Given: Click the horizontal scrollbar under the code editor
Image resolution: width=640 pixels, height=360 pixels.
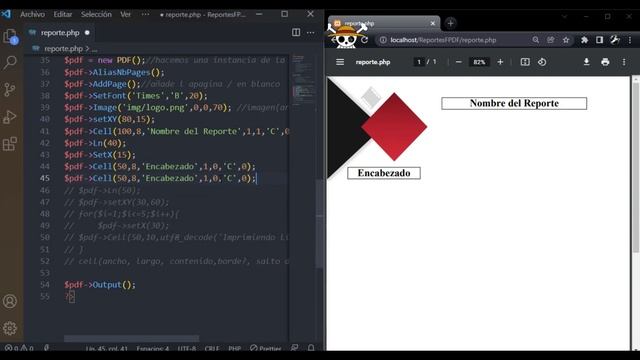Looking at the screenshot, I should point(131,338).
